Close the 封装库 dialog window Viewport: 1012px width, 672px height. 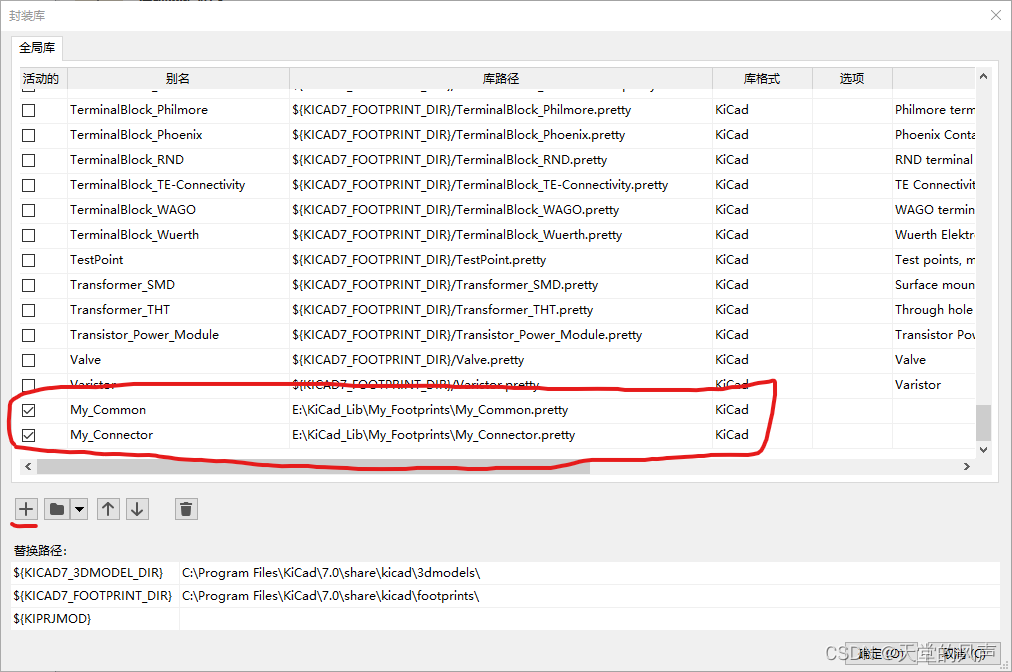coord(996,15)
